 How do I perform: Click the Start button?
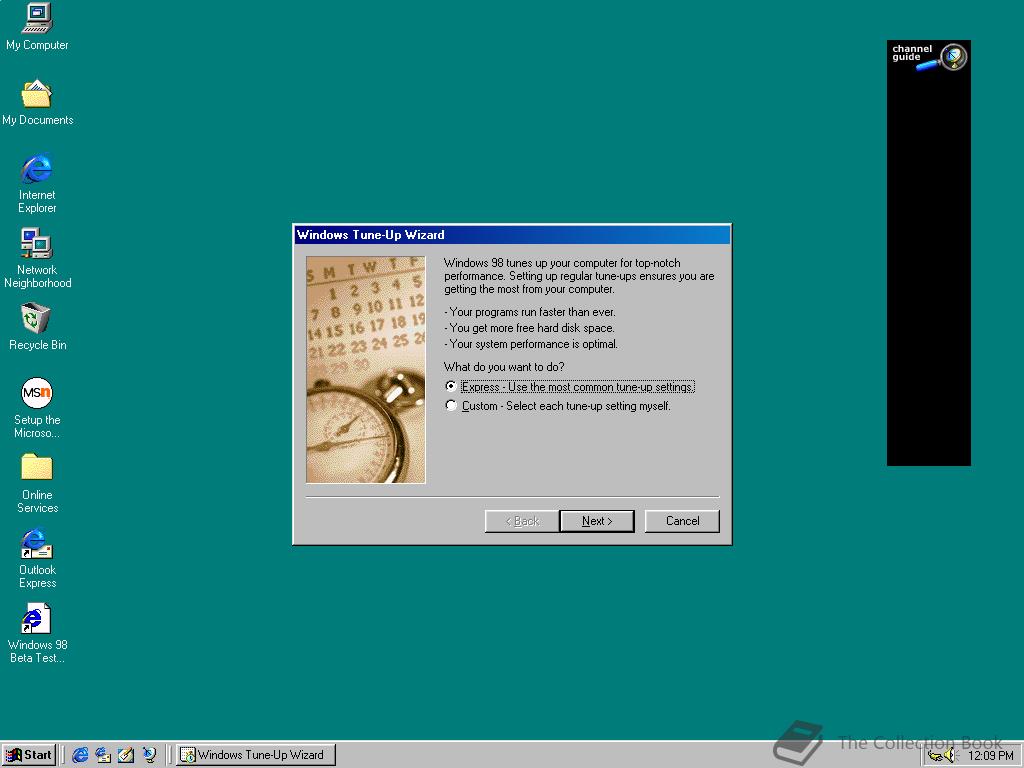click(29, 755)
